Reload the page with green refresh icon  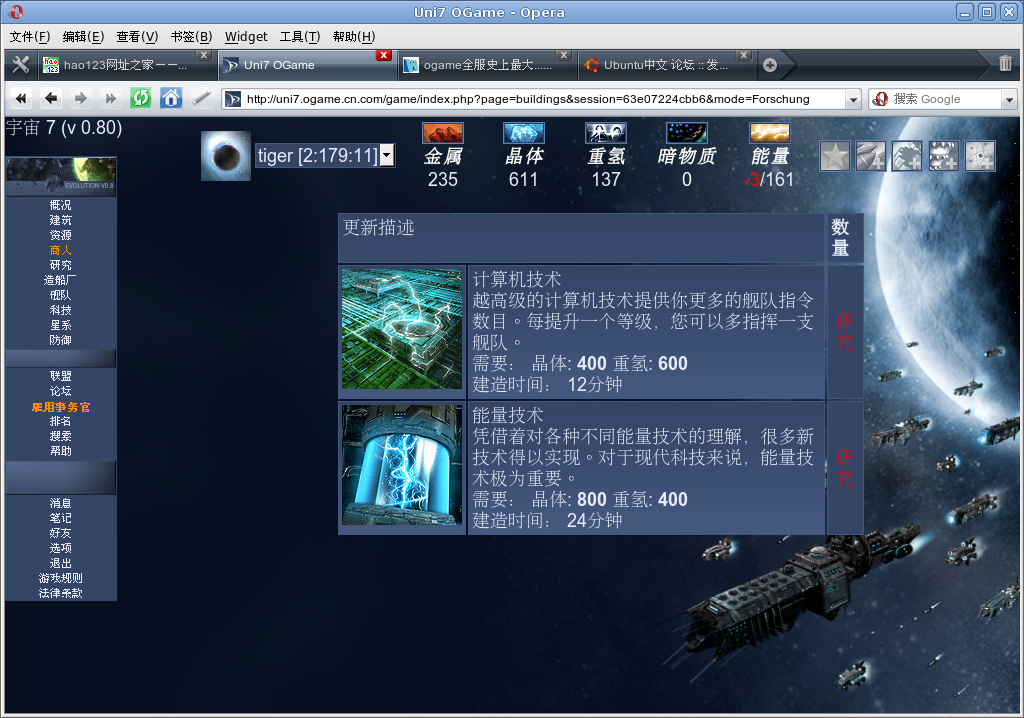[140, 98]
